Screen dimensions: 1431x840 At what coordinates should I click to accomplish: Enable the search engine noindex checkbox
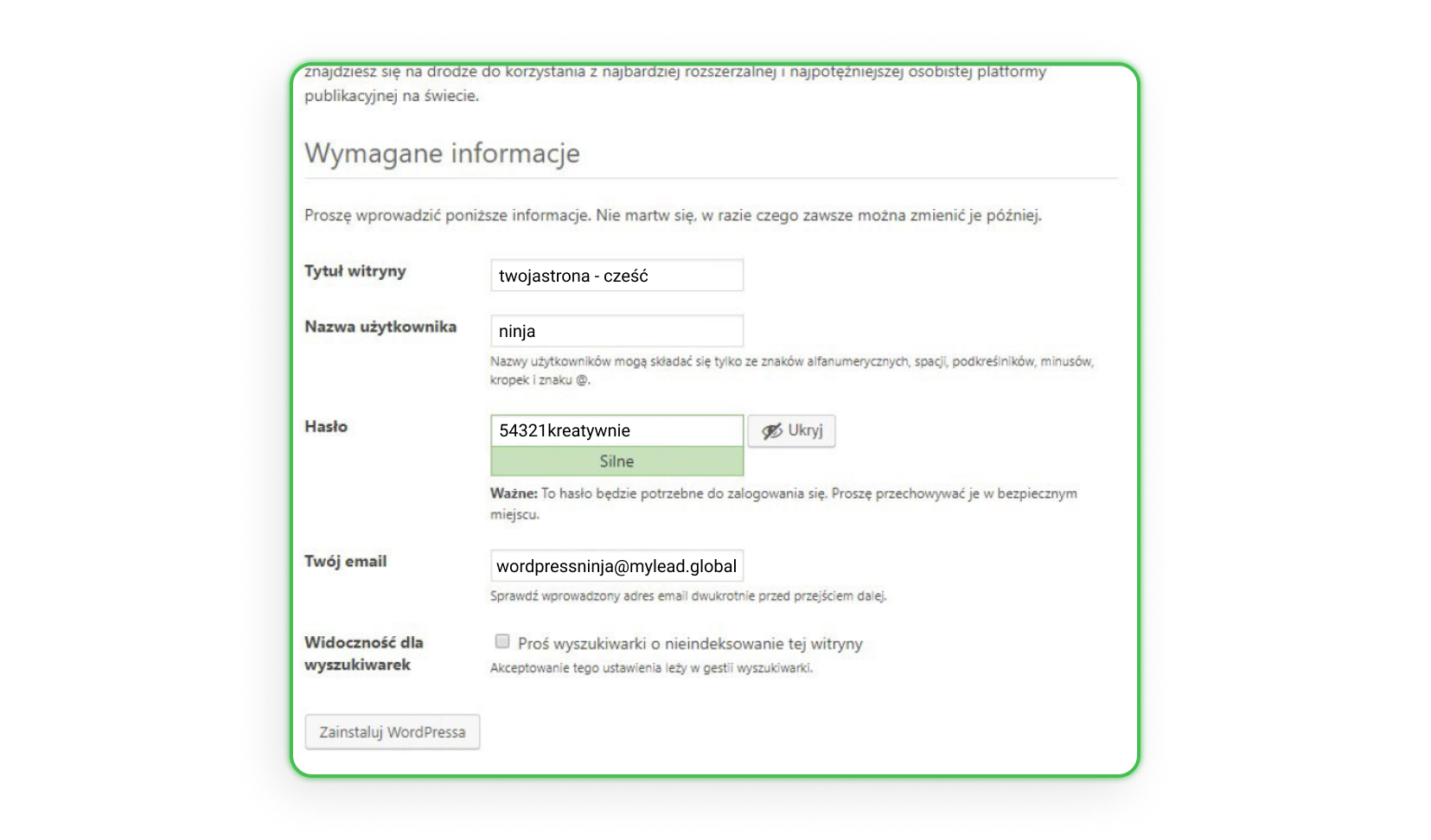click(x=502, y=641)
